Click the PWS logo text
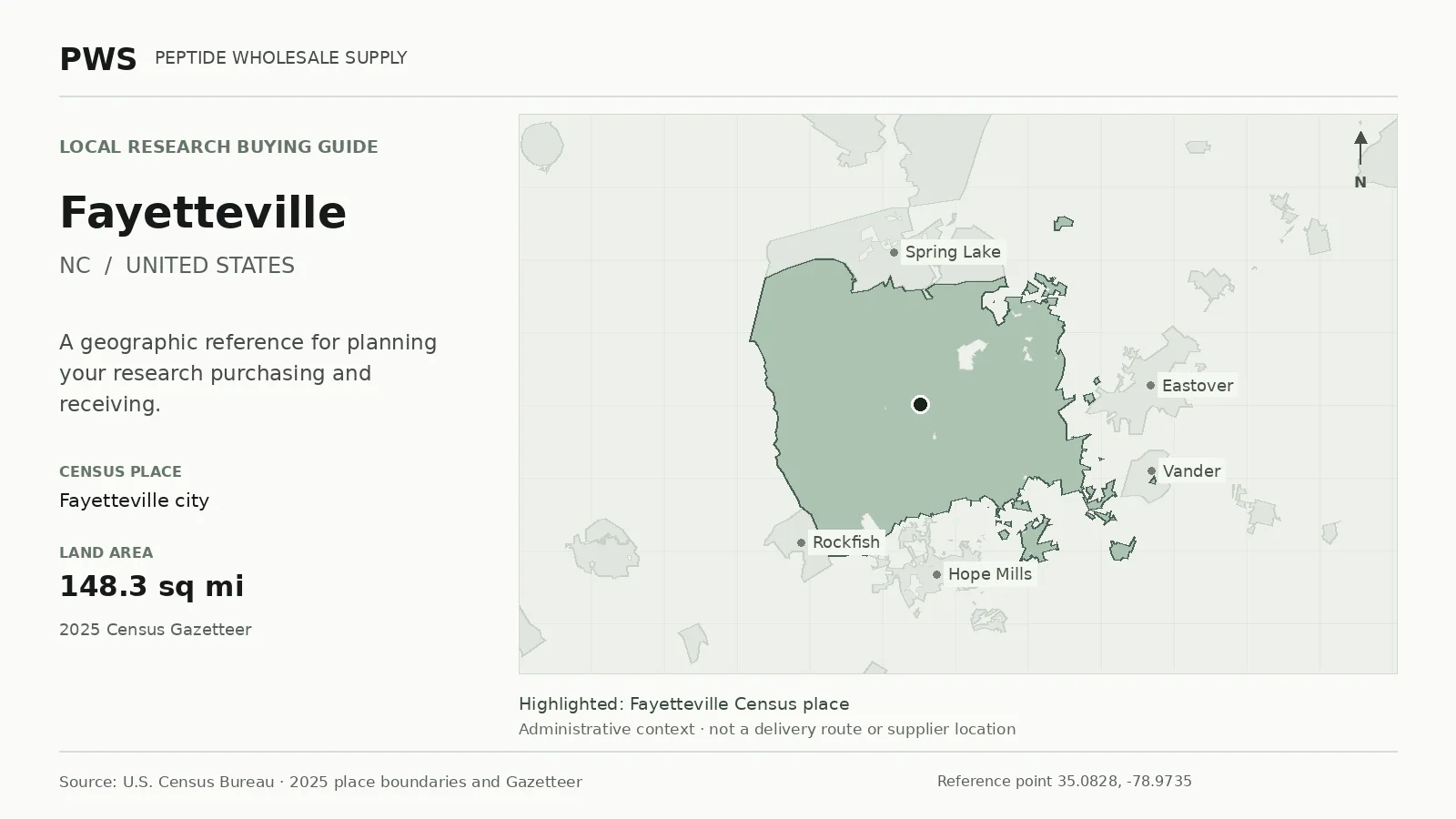Screen dimensions: 1456x819 pos(97,59)
